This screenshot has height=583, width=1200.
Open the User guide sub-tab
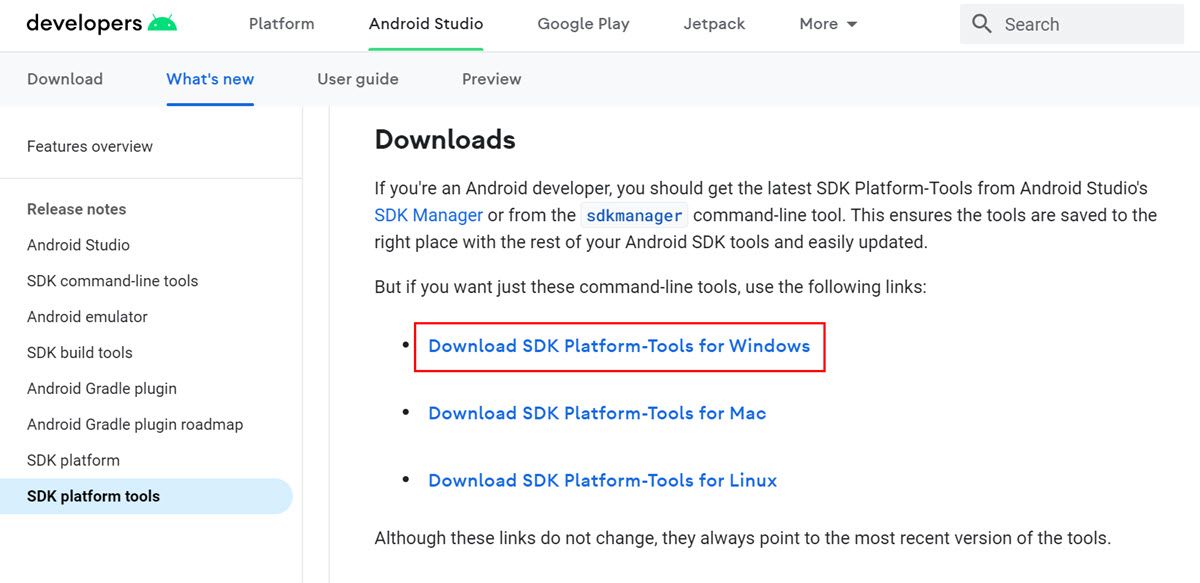tap(357, 79)
